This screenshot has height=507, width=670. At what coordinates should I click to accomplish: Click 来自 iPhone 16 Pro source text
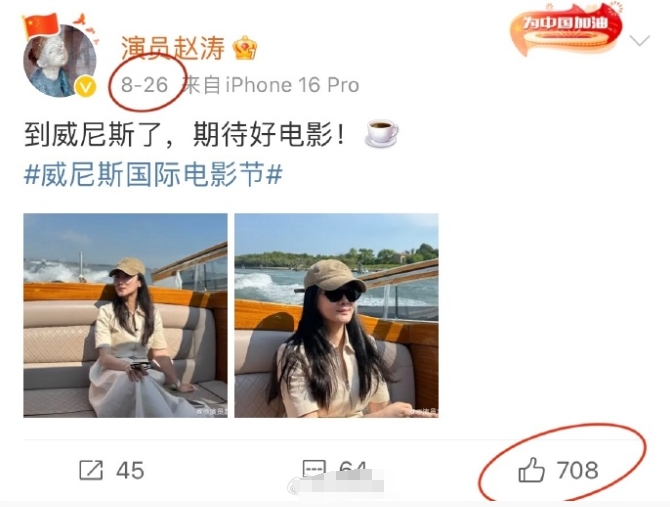(270, 85)
